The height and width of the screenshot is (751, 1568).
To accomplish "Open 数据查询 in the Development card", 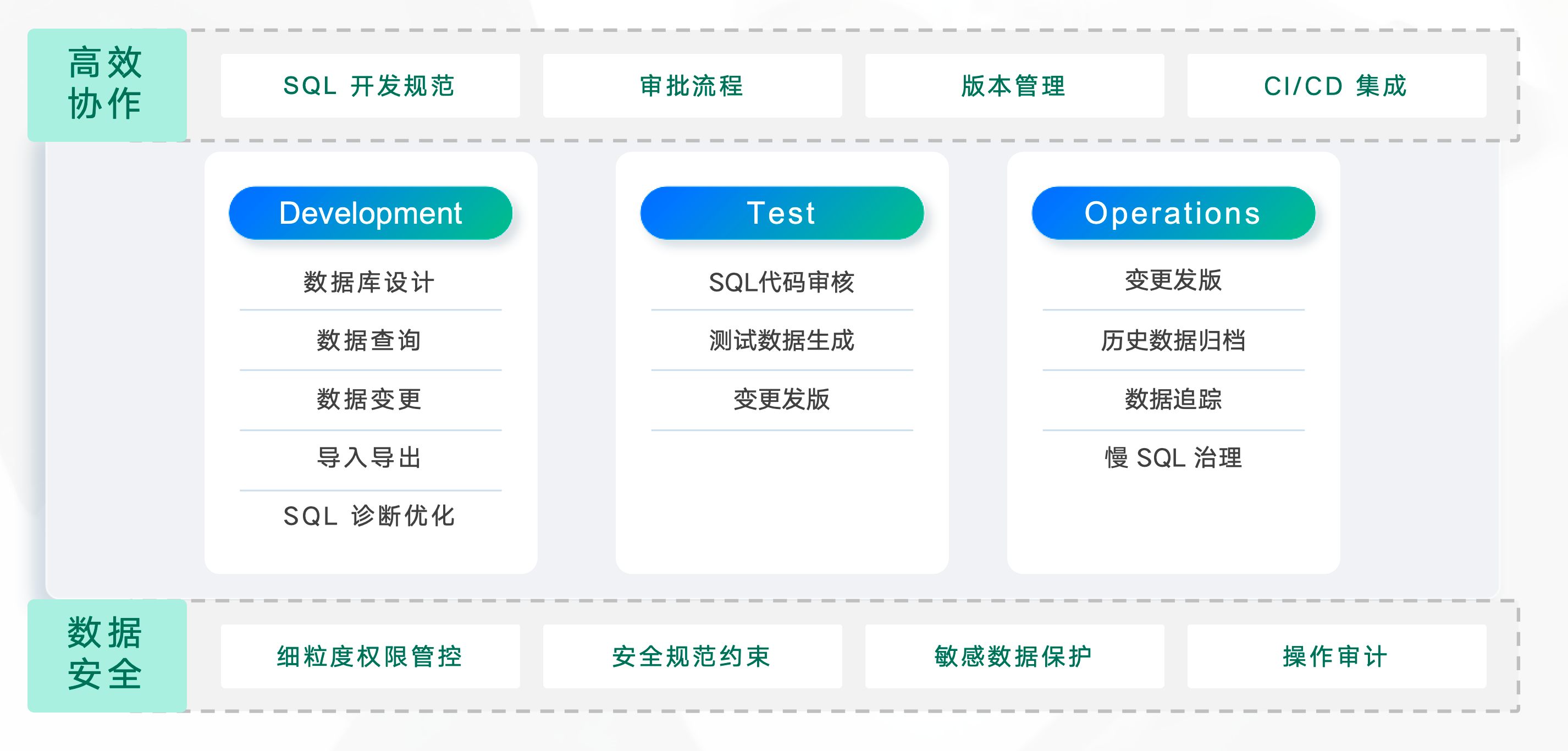I will (x=369, y=340).
